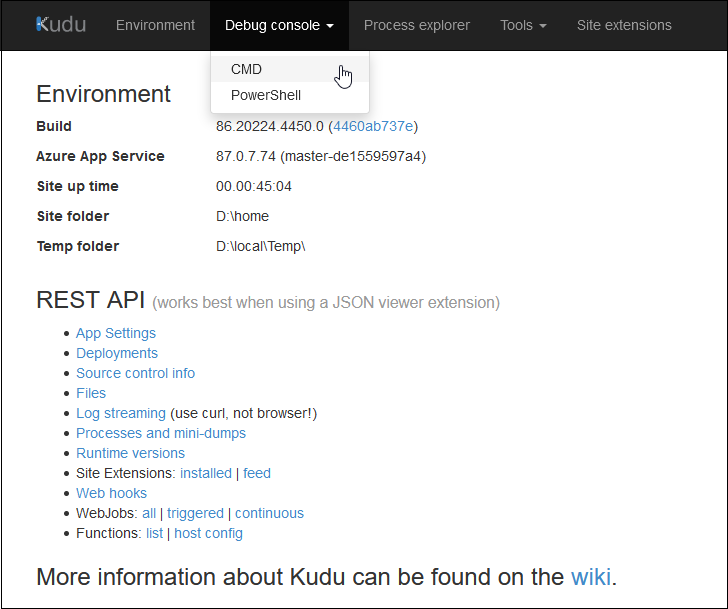
Task: Select CMD from the dropdown menu
Action: pos(290,69)
